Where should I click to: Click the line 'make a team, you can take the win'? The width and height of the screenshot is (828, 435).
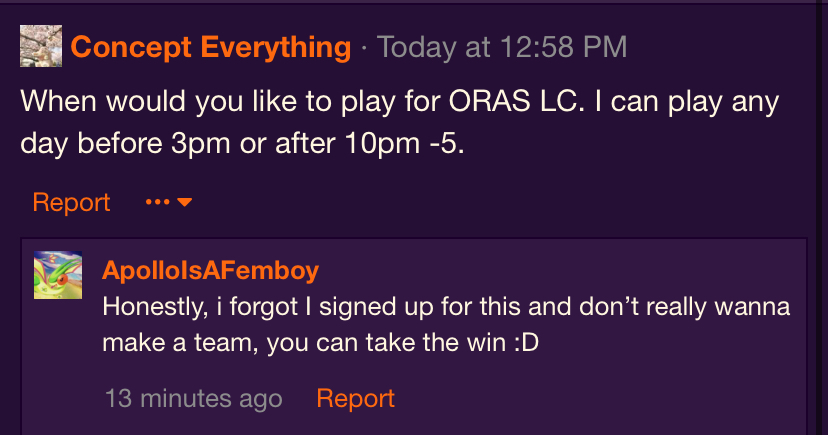(321, 343)
